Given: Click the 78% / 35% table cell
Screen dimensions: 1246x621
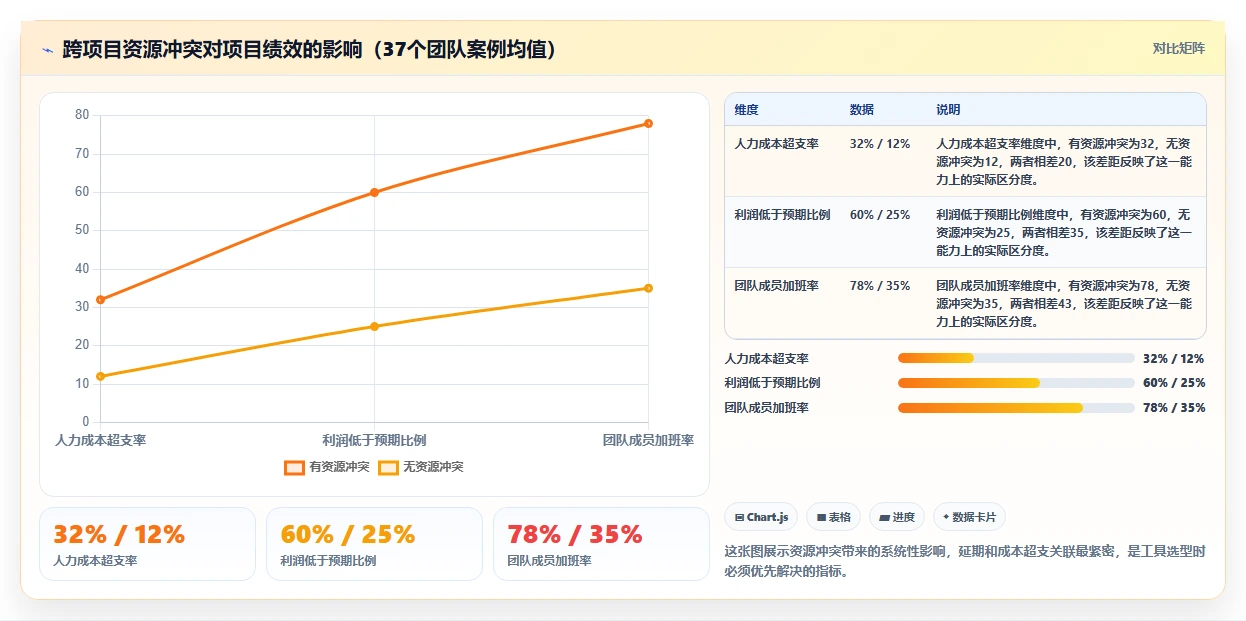Looking at the screenshot, I should point(880,285).
